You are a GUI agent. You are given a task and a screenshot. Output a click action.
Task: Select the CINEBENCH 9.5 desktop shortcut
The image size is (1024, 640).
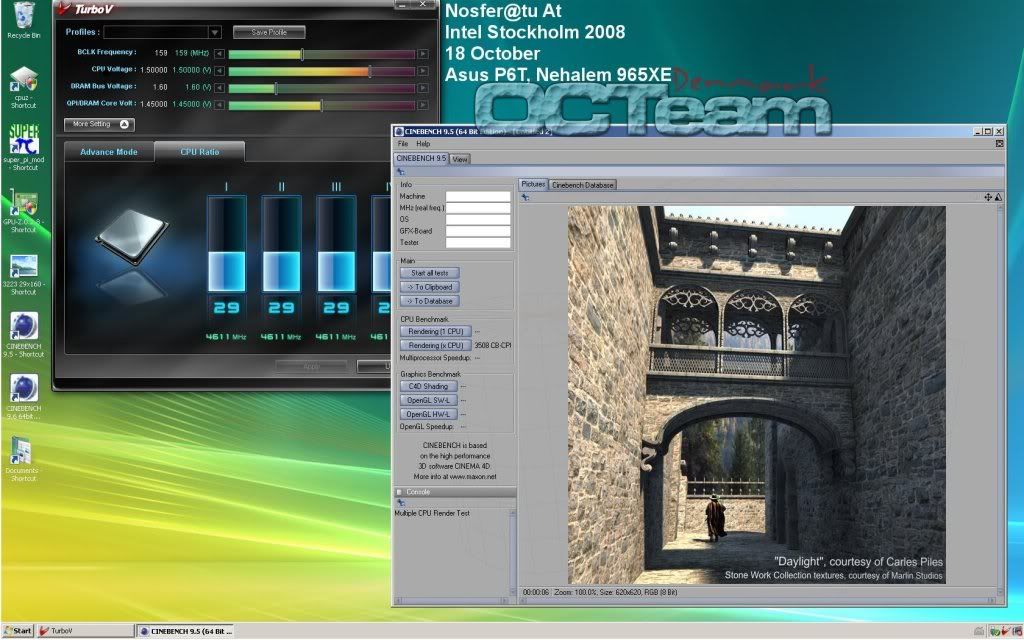(24, 334)
